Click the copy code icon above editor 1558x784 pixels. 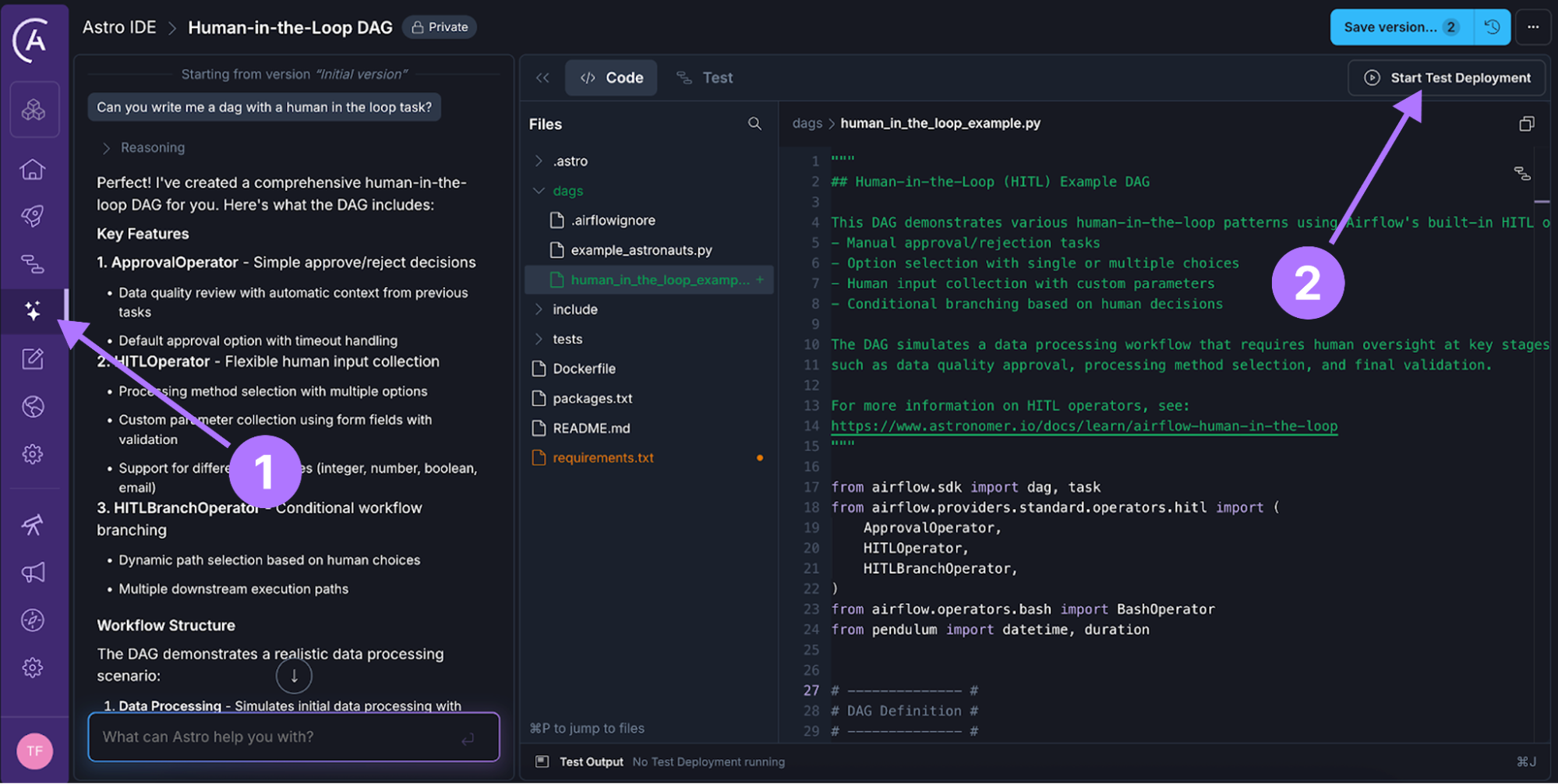click(x=1526, y=124)
